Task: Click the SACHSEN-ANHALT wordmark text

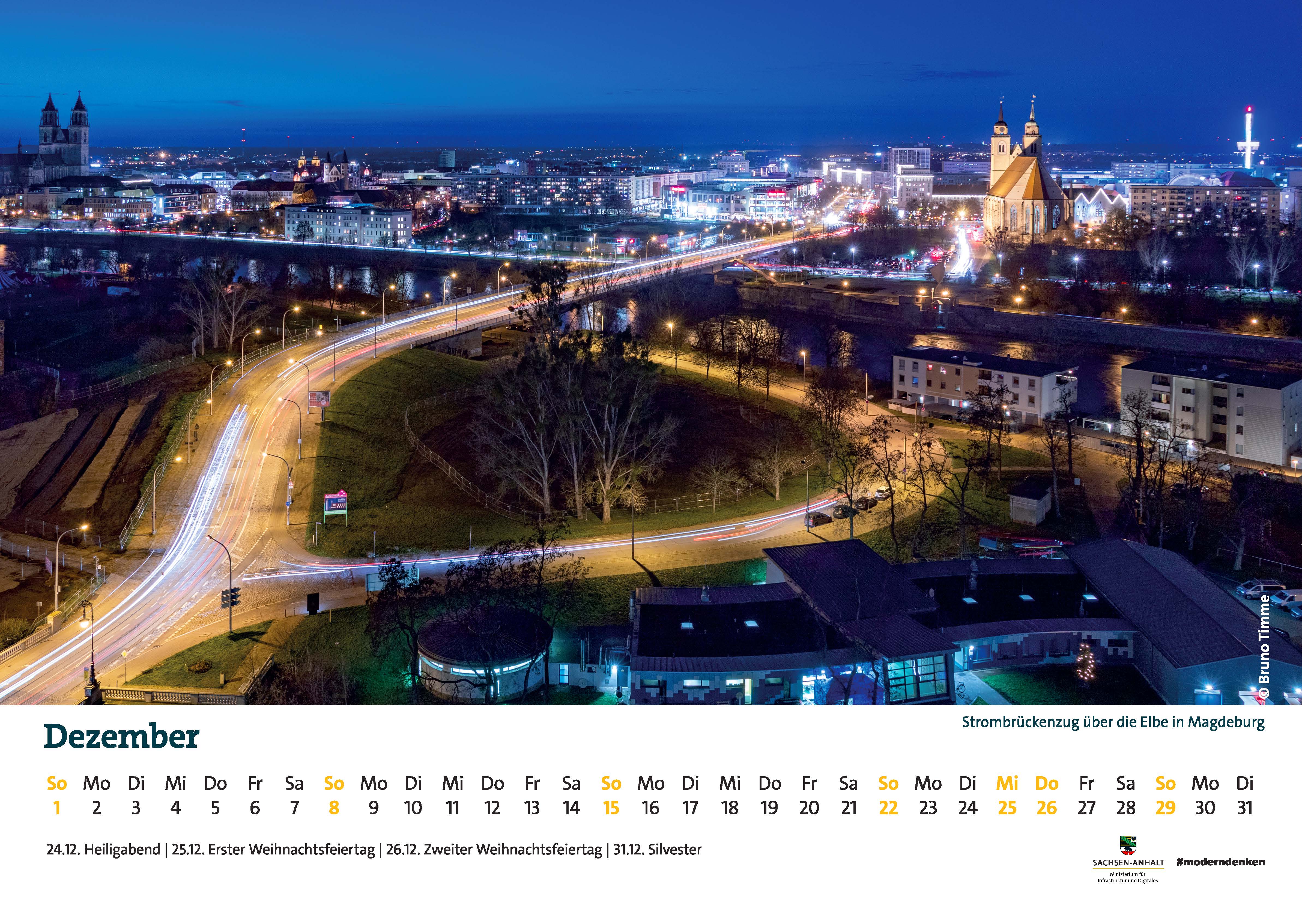Action: tap(1128, 863)
